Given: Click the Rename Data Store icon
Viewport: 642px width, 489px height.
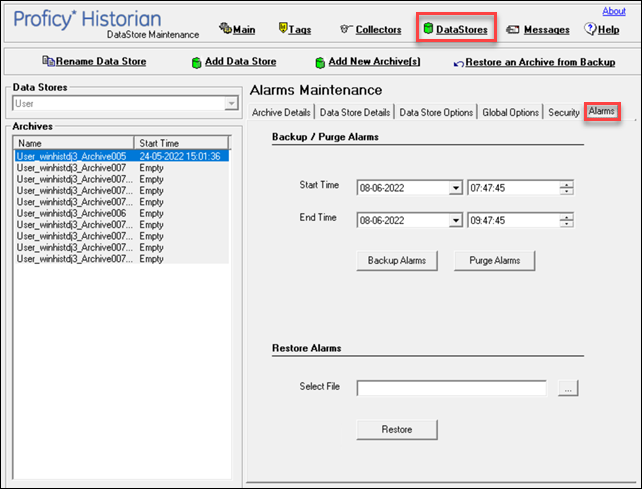Looking at the screenshot, I should (x=48, y=61).
